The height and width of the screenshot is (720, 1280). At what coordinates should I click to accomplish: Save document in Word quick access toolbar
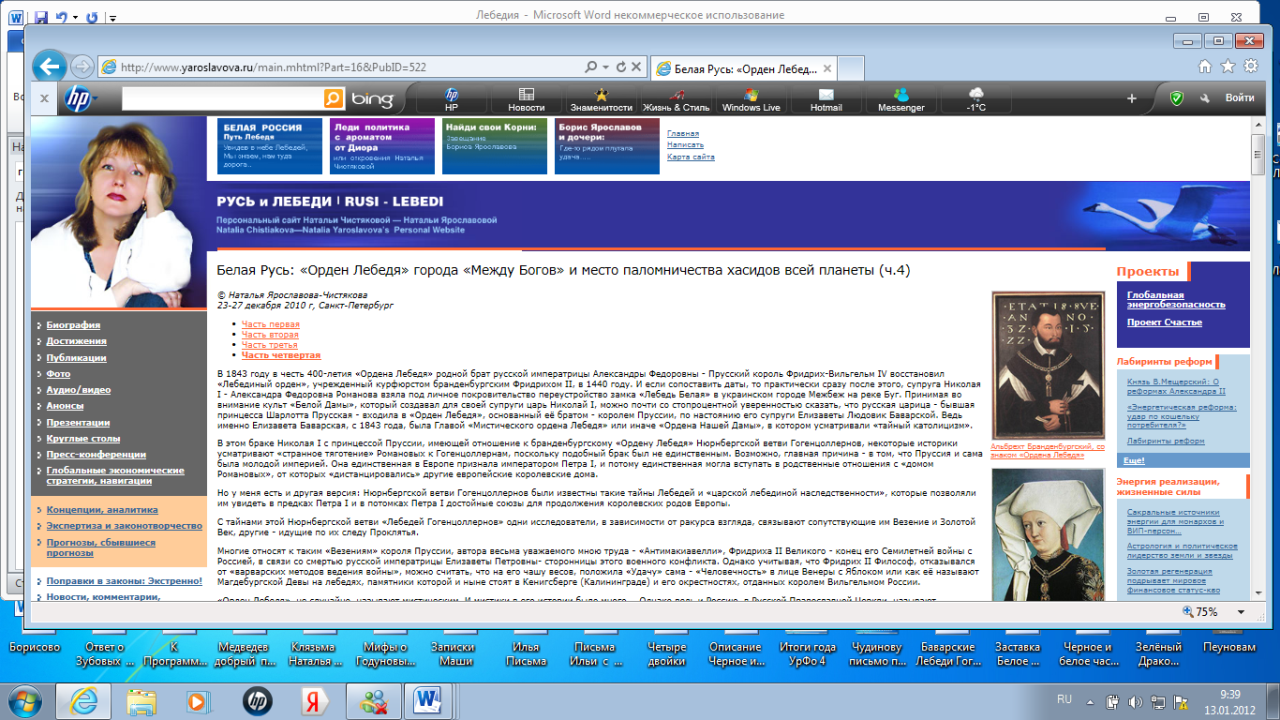point(41,17)
